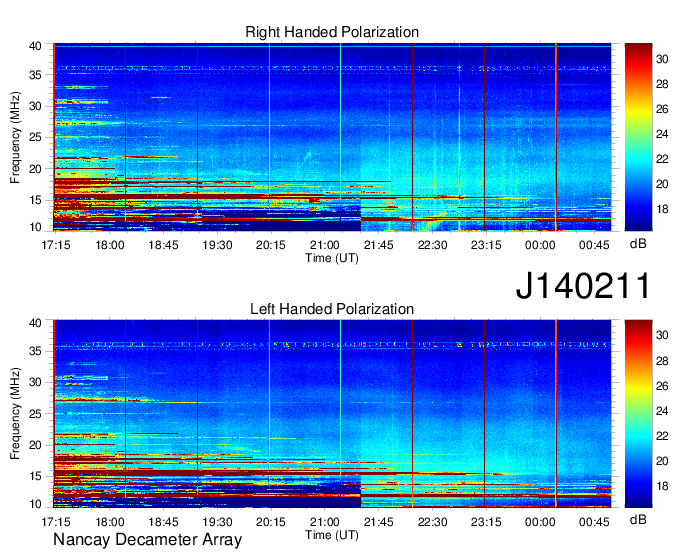680x552 pixels.
Task: Click Time (UT) label under Left Handed plot
Action: pos(332,535)
